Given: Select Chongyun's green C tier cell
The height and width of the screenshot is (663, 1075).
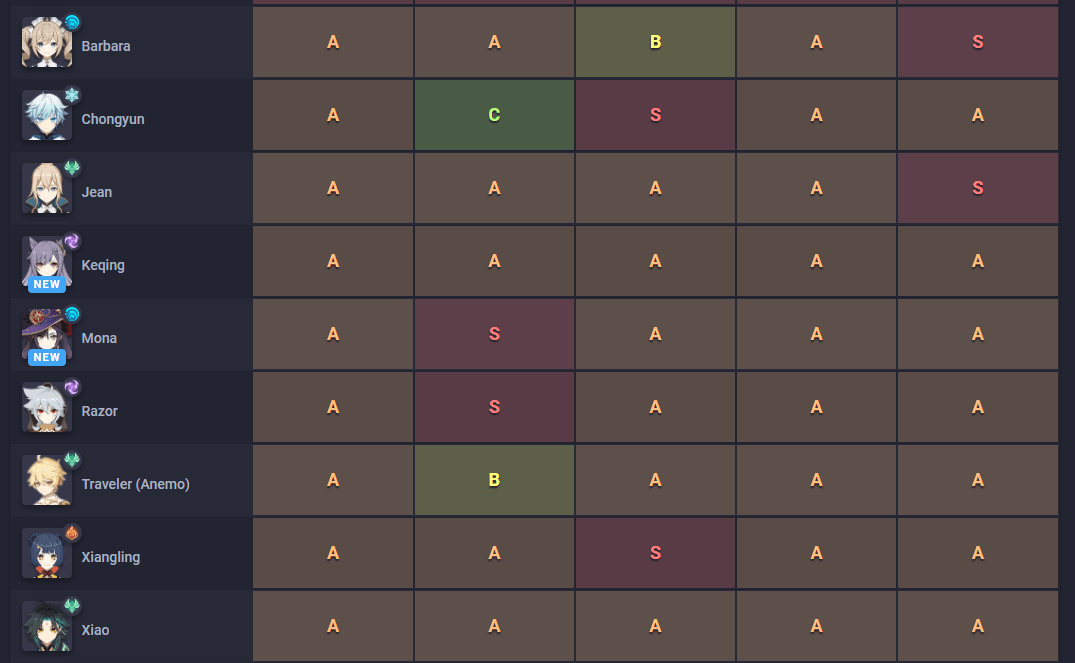Looking at the screenshot, I should [x=494, y=115].
